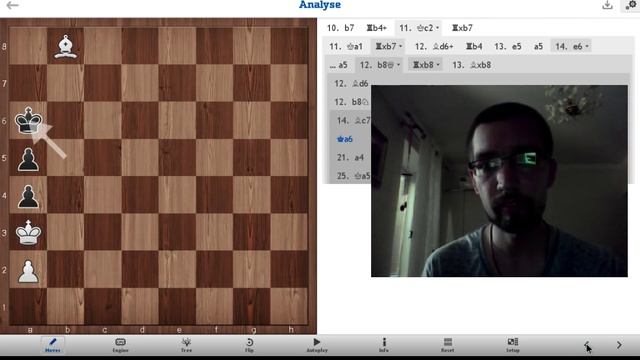
Task: Click the download icon at top right
Action: pyautogui.click(x=607, y=5)
